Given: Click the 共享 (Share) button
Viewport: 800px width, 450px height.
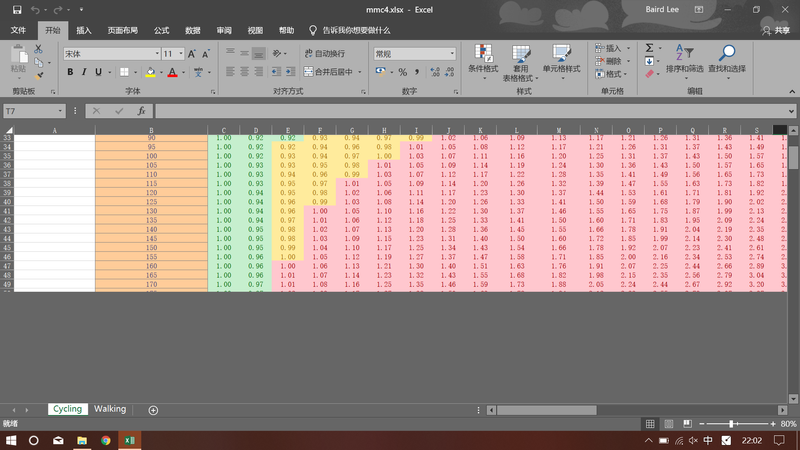Looking at the screenshot, I should 776,30.
